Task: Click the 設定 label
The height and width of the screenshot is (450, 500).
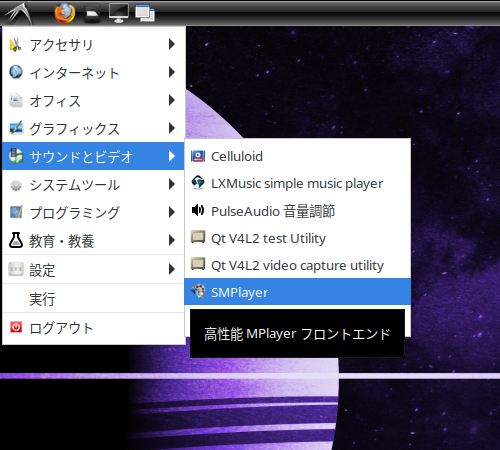Action: [42, 270]
